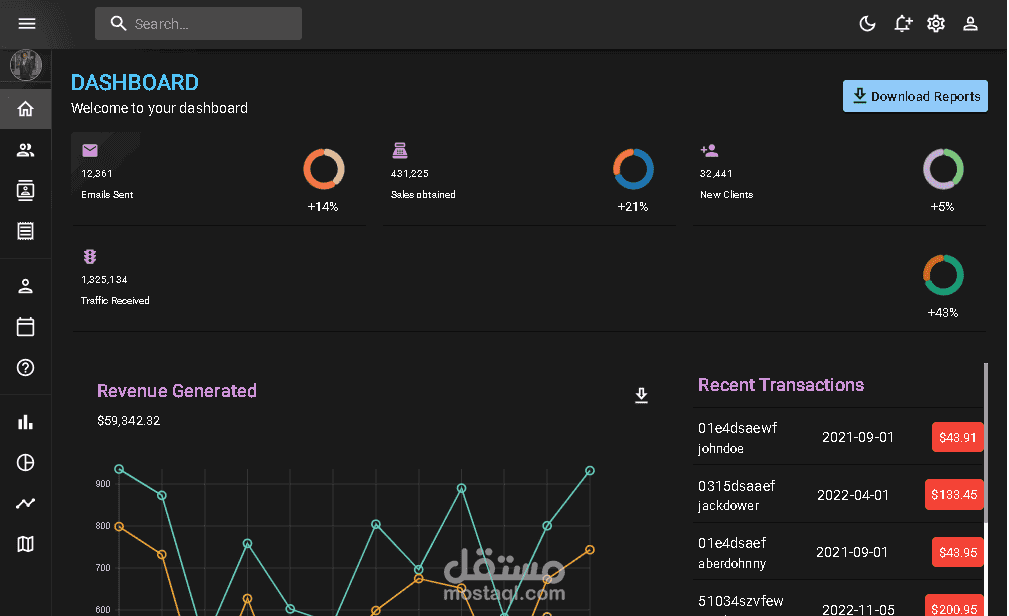
Task: Click the Revenue Generated heading
Action: coord(177,391)
